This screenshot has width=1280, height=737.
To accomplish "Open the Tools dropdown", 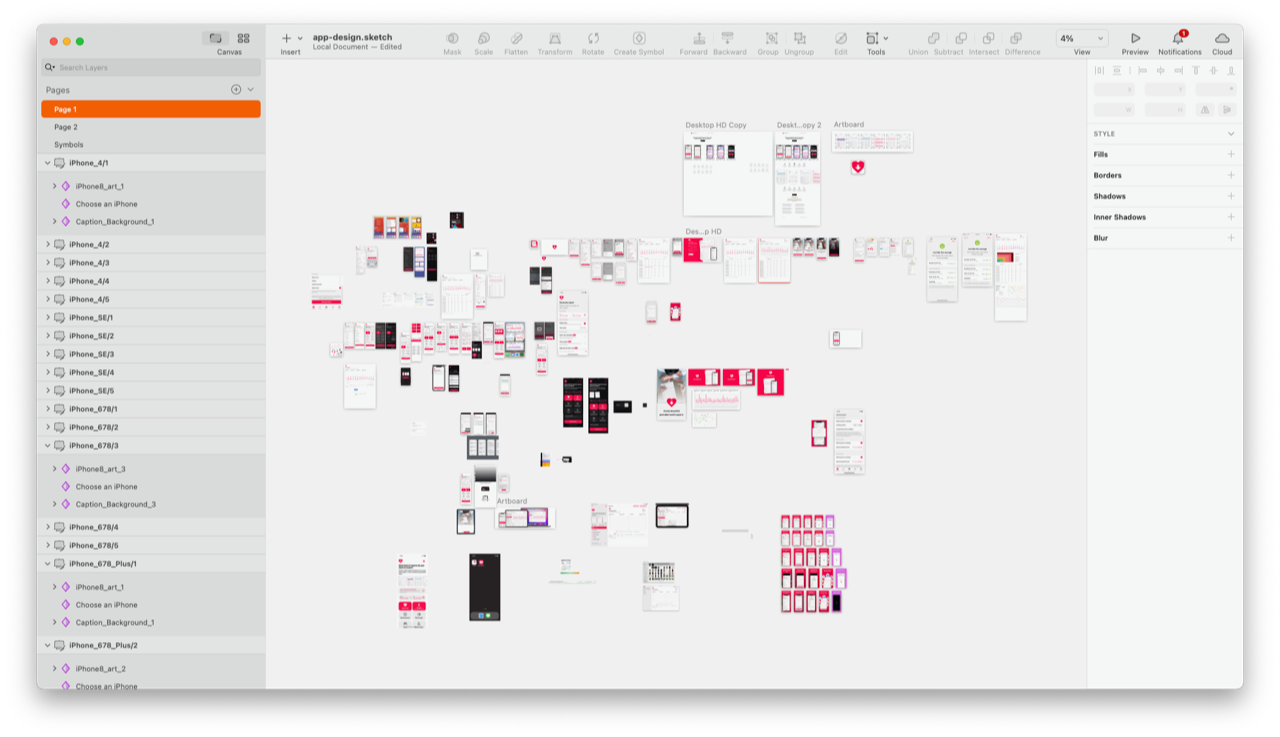I will pos(876,38).
